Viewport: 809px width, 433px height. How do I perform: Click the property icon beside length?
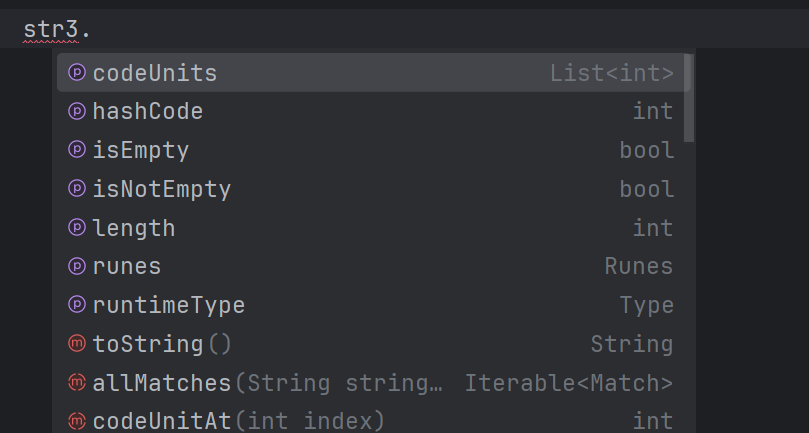tap(77, 227)
